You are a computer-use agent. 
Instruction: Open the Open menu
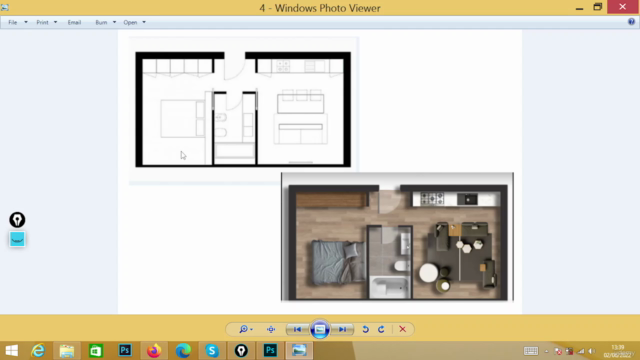click(130, 22)
